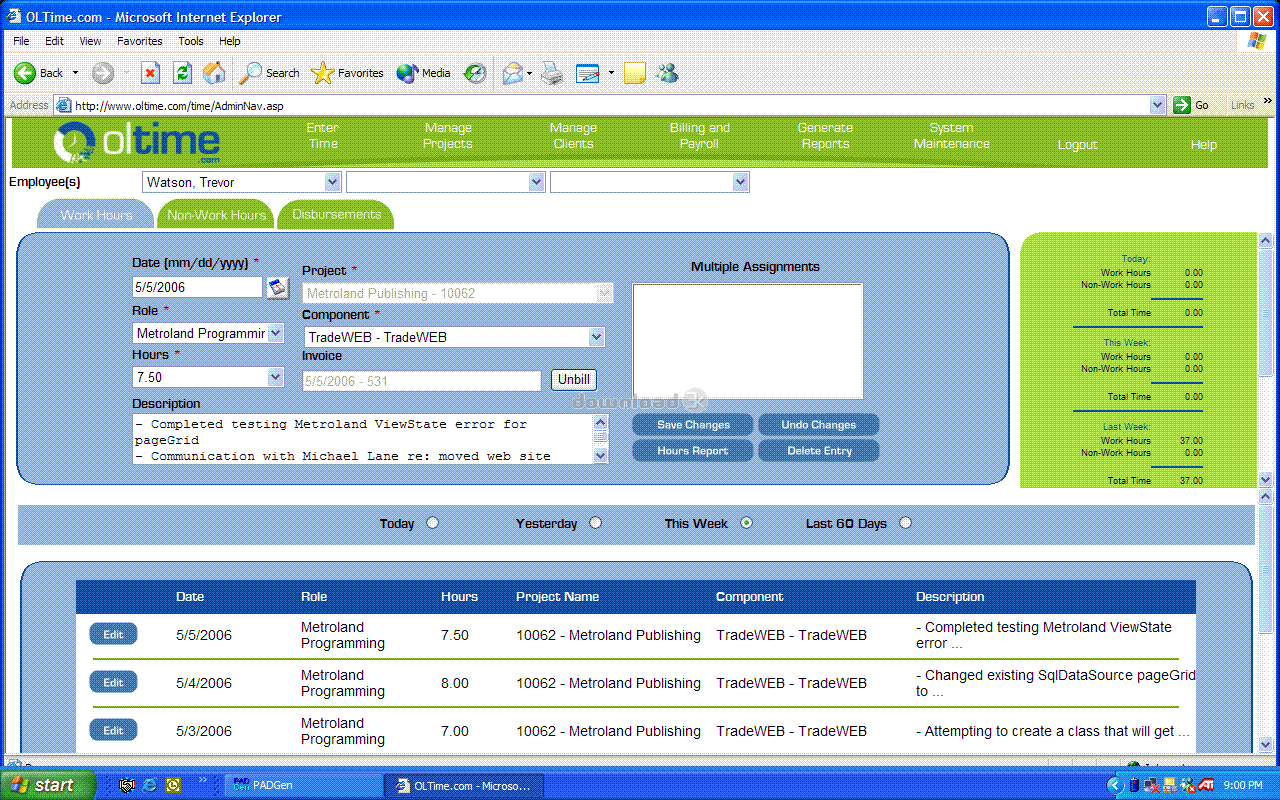This screenshot has width=1280, height=800.
Task: Open the History toolbar icon
Action: [x=475, y=73]
